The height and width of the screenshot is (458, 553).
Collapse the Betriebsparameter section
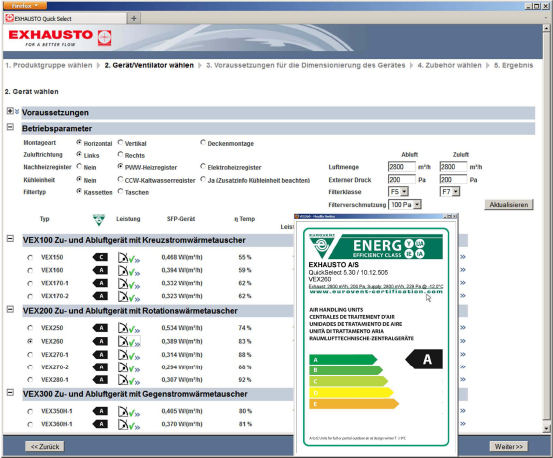[10, 127]
